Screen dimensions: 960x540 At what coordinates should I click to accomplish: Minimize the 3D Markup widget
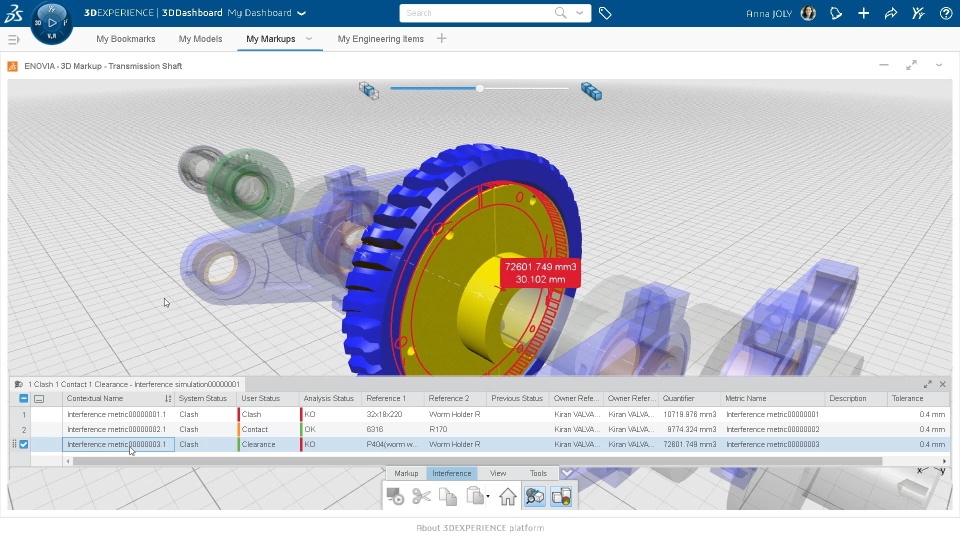pyautogui.click(x=883, y=65)
